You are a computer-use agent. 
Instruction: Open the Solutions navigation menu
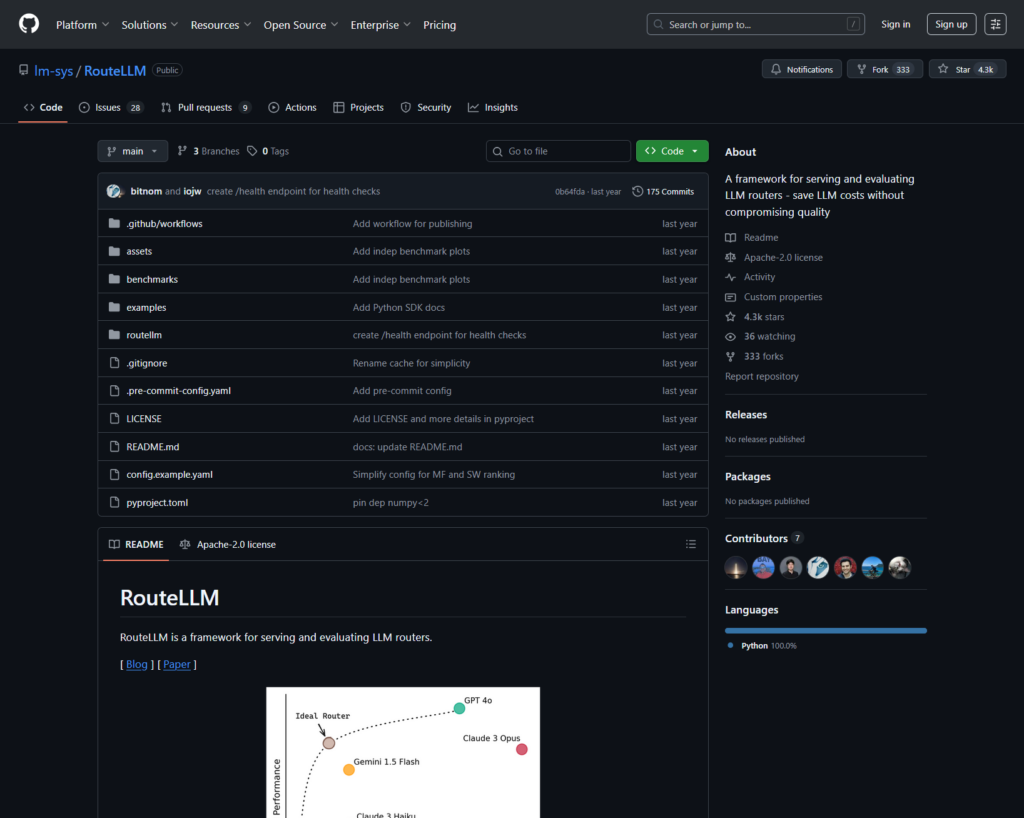149,24
